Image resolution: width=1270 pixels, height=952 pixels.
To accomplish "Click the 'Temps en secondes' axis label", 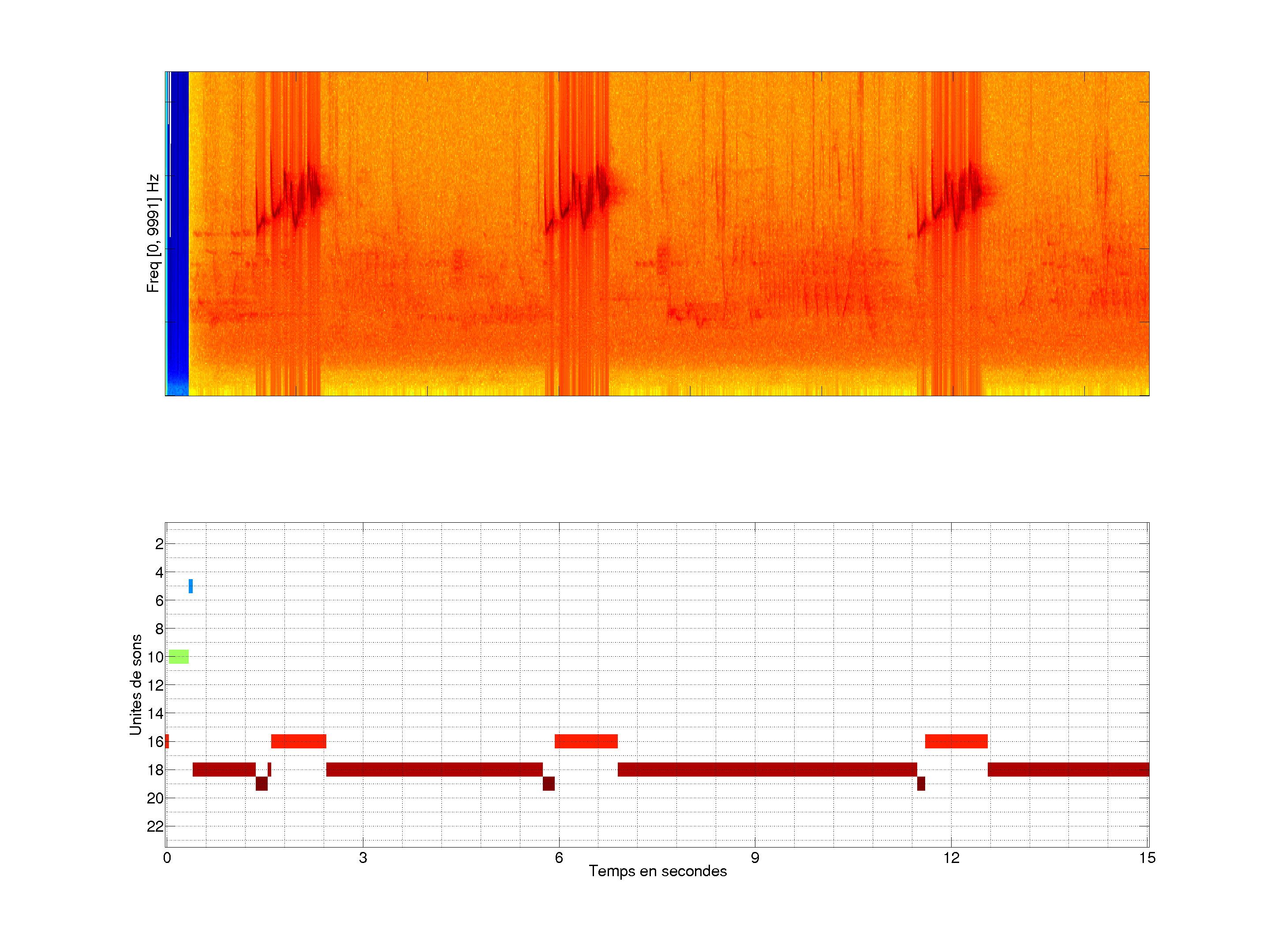I will [657, 871].
